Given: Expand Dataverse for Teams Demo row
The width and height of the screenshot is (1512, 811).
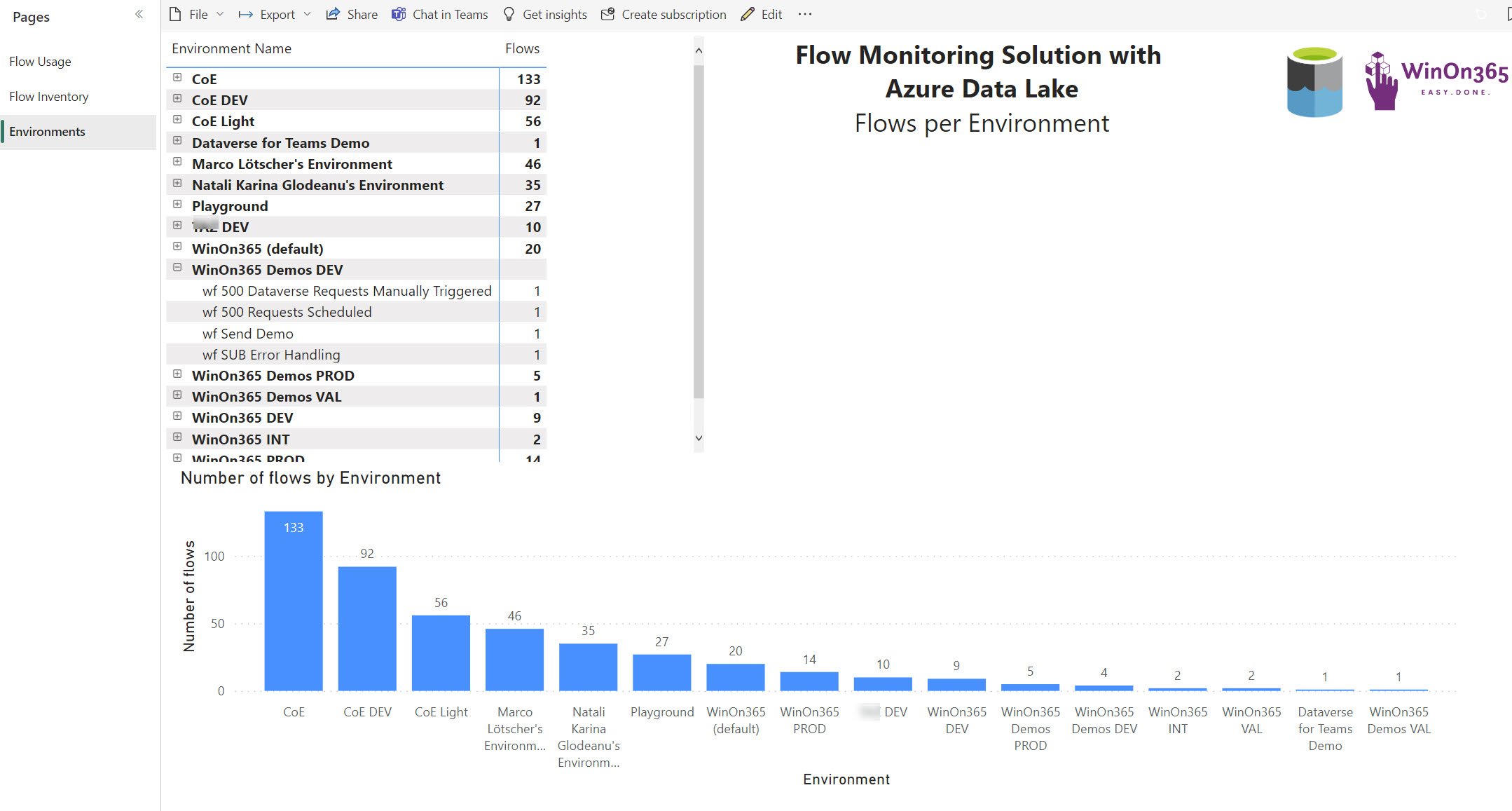Looking at the screenshot, I should coord(177,140).
